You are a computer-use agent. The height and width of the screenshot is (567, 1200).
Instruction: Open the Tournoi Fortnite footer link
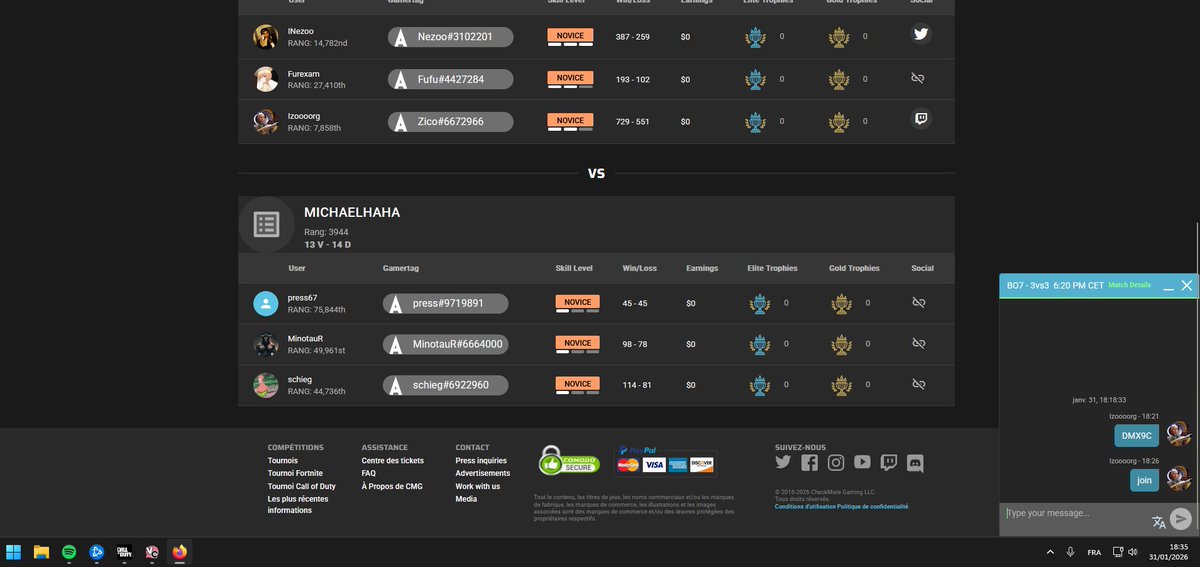[295, 473]
